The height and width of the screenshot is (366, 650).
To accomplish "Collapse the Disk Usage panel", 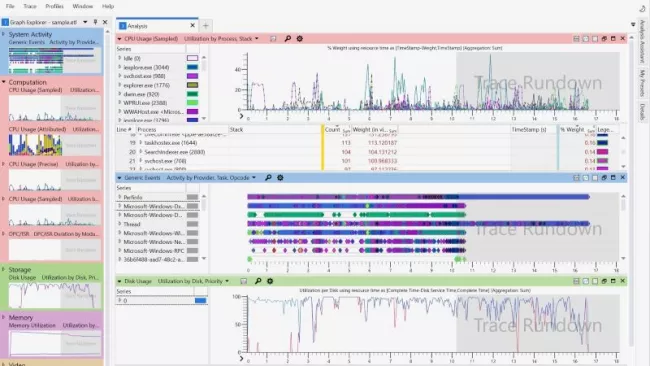I will [x=119, y=281].
